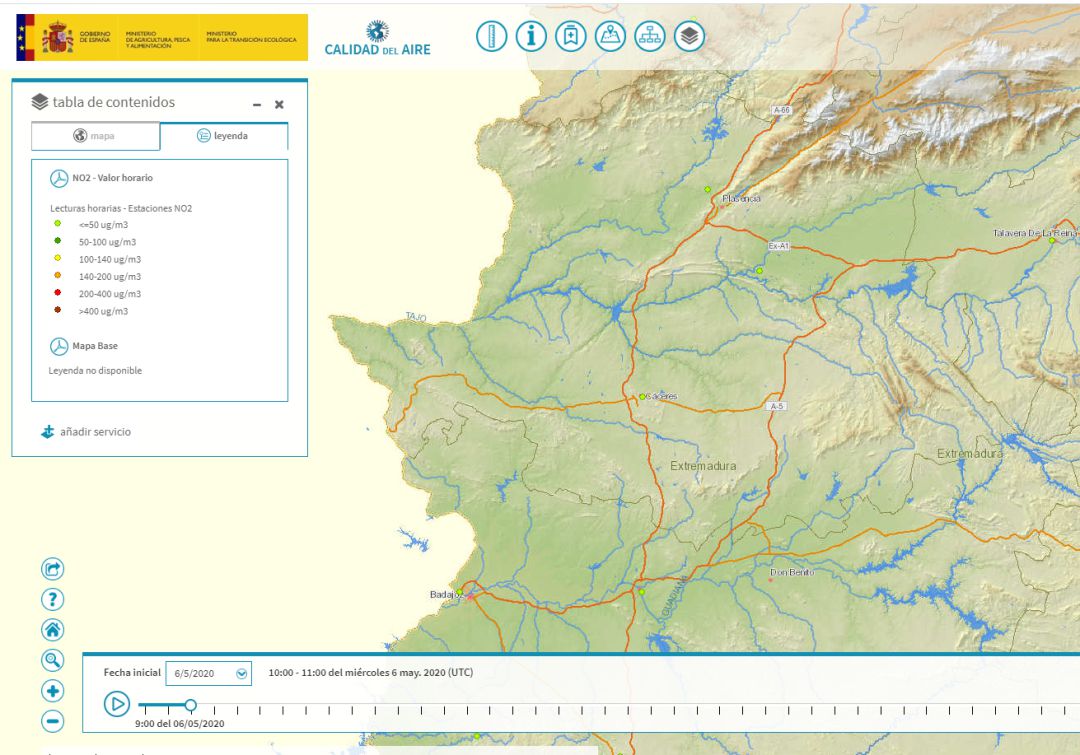This screenshot has height=755, width=1080.
Task: Click the Don Benito map label
Action: [792, 572]
